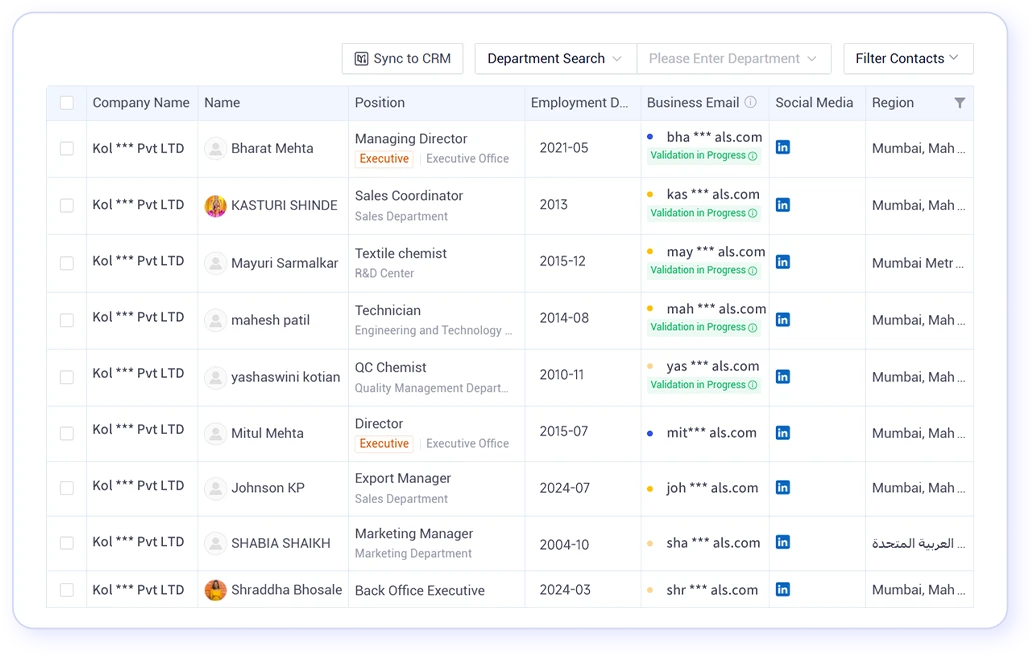
Task: Click Executive tag in Mitul Mehta row
Action: click(x=384, y=444)
